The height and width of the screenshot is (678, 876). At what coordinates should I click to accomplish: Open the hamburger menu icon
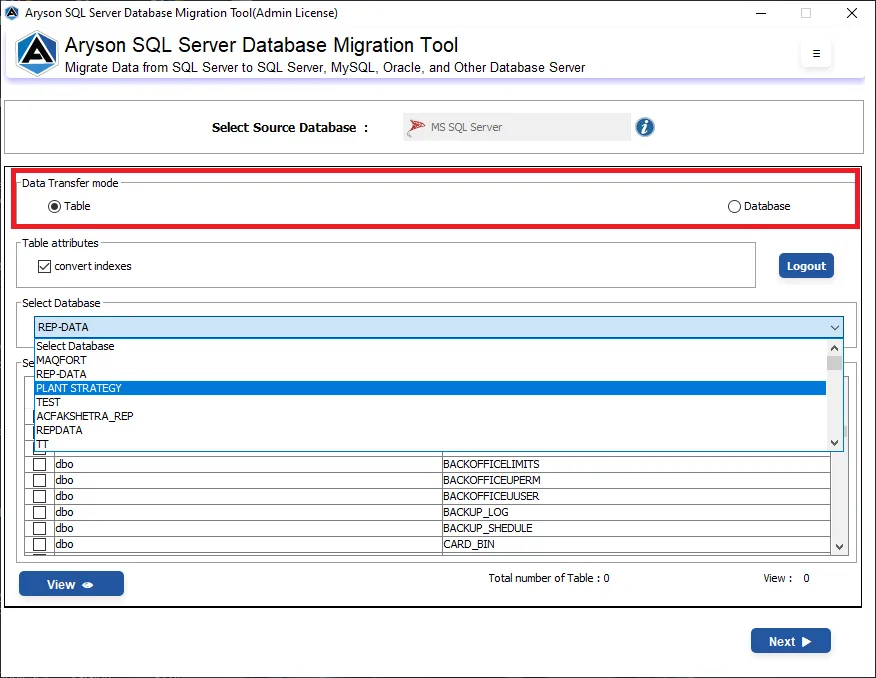816,54
